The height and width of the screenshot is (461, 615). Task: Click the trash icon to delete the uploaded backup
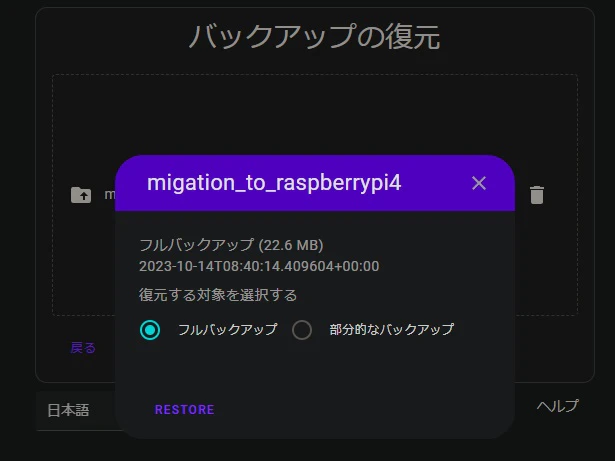coord(537,195)
